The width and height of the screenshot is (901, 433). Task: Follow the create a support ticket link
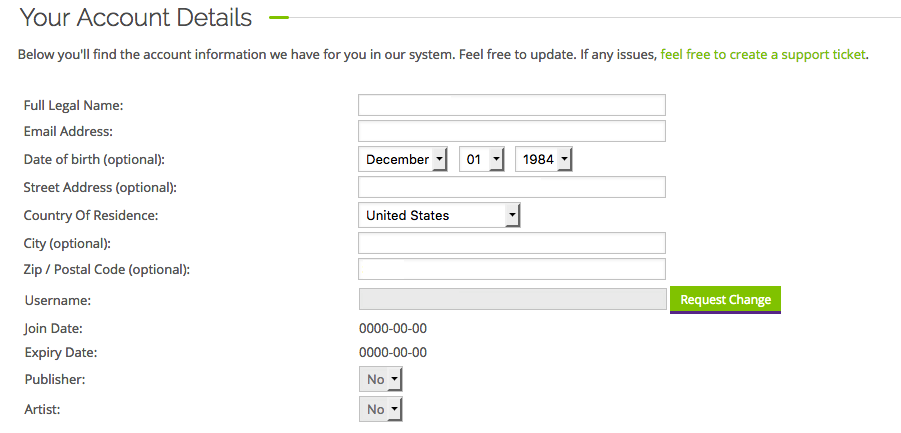(763, 54)
